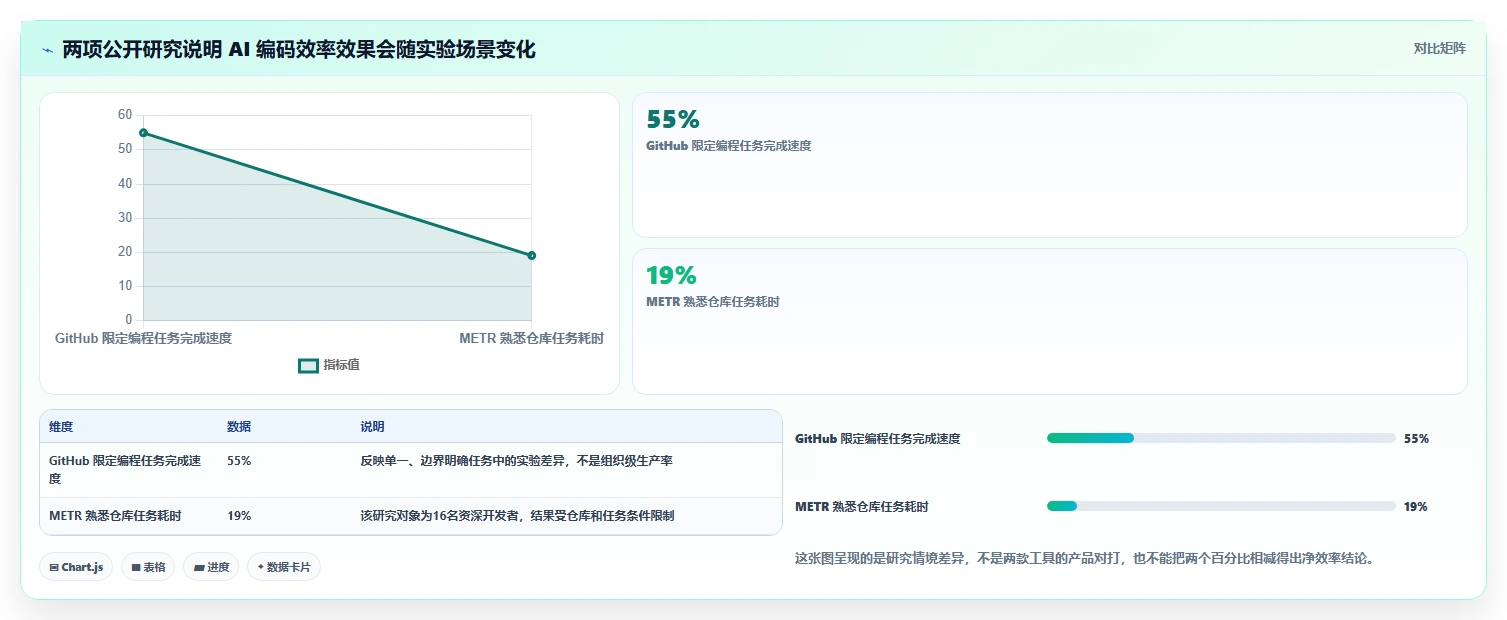Click the chart x-axis label METR 熟悉仓库任务耗时
Image resolution: width=1507 pixels, height=620 pixels.
[x=531, y=339]
